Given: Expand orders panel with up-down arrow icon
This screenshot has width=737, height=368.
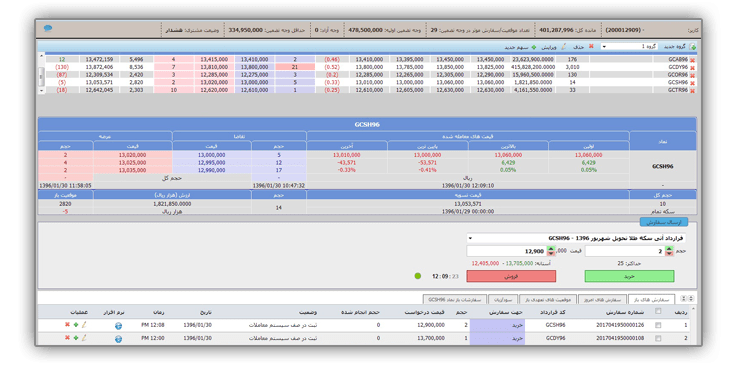Looking at the screenshot, I should click(690, 298).
